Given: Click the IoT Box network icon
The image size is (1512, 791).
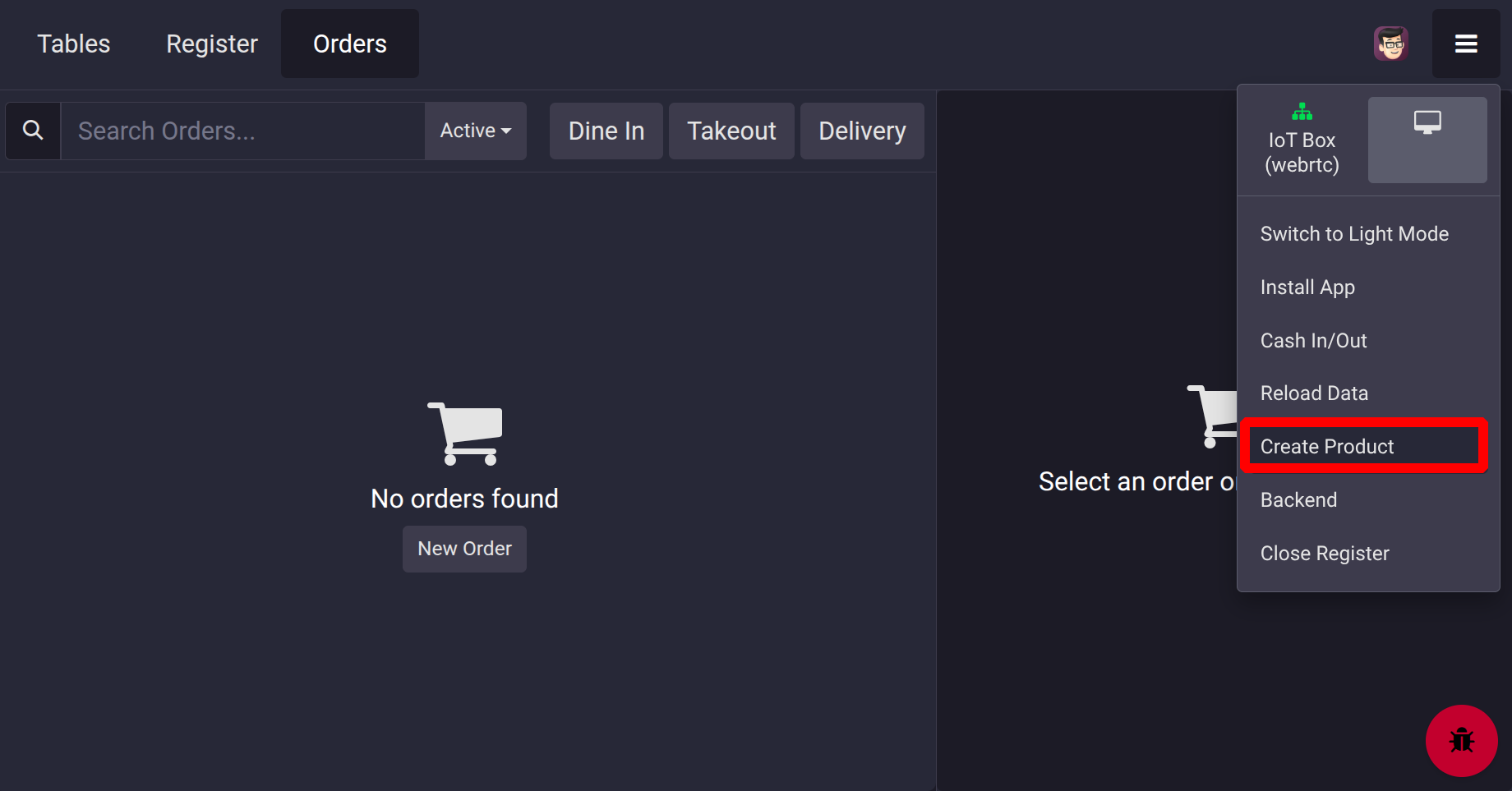Looking at the screenshot, I should coord(1302,112).
